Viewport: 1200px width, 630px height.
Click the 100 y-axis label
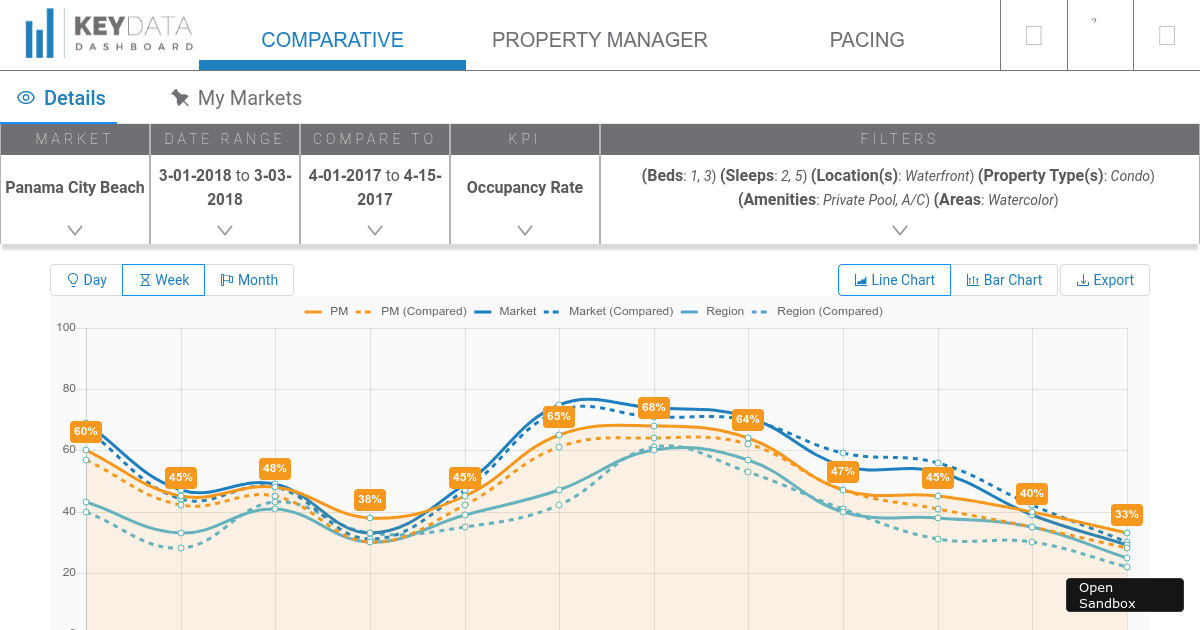pyautogui.click(x=66, y=327)
